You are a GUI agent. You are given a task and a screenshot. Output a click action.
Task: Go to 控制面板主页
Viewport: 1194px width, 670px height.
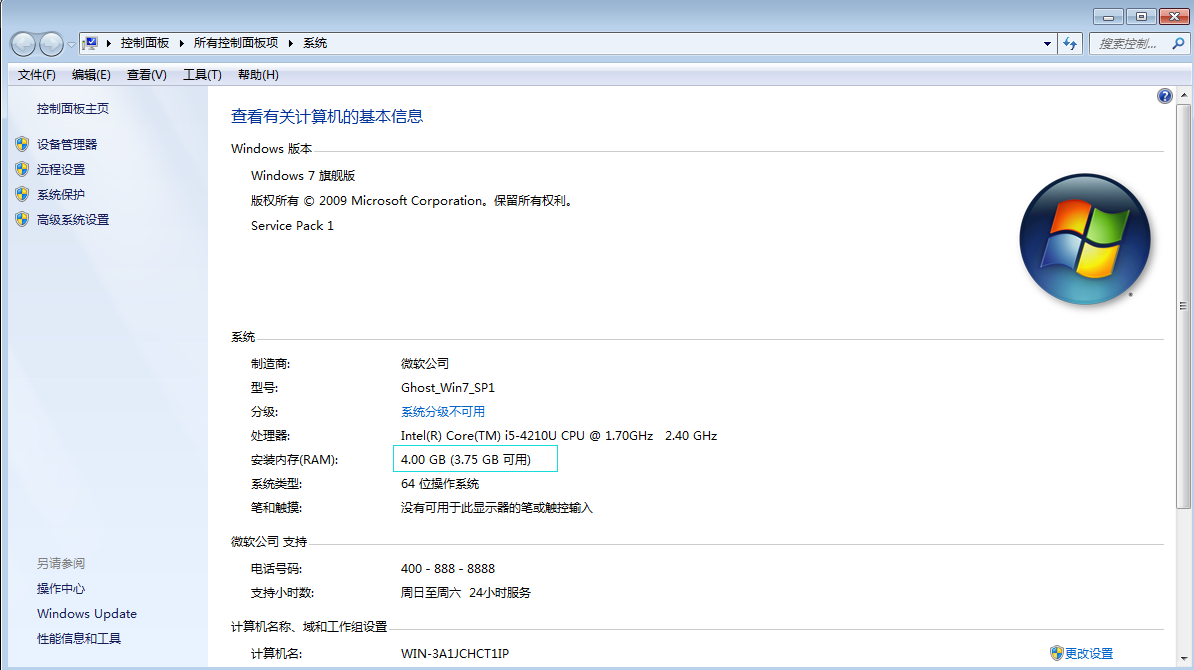73,109
